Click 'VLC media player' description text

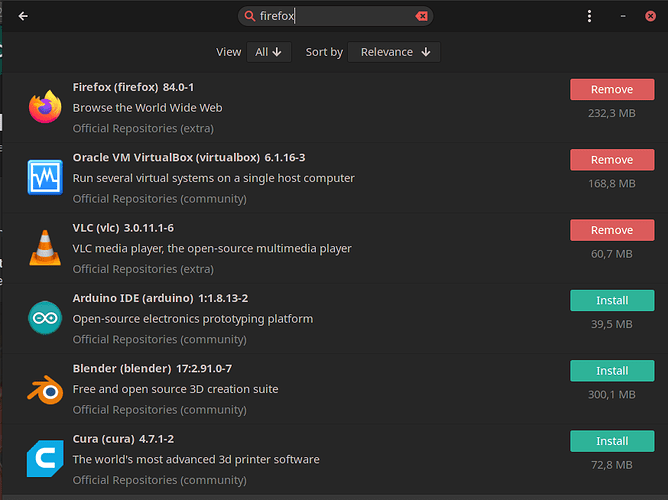click(212, 248)
